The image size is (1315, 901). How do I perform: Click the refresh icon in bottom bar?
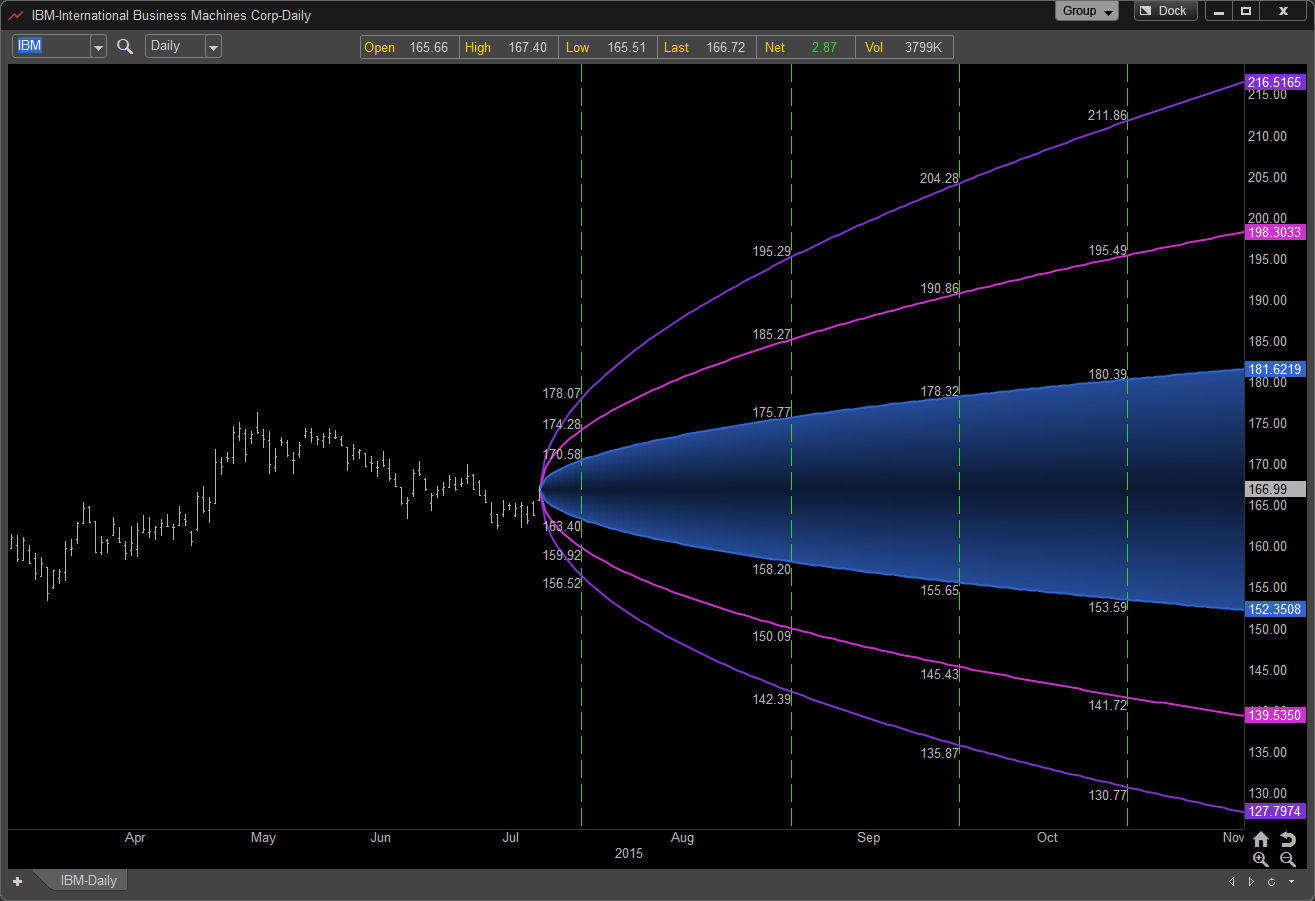[1271, 881]
